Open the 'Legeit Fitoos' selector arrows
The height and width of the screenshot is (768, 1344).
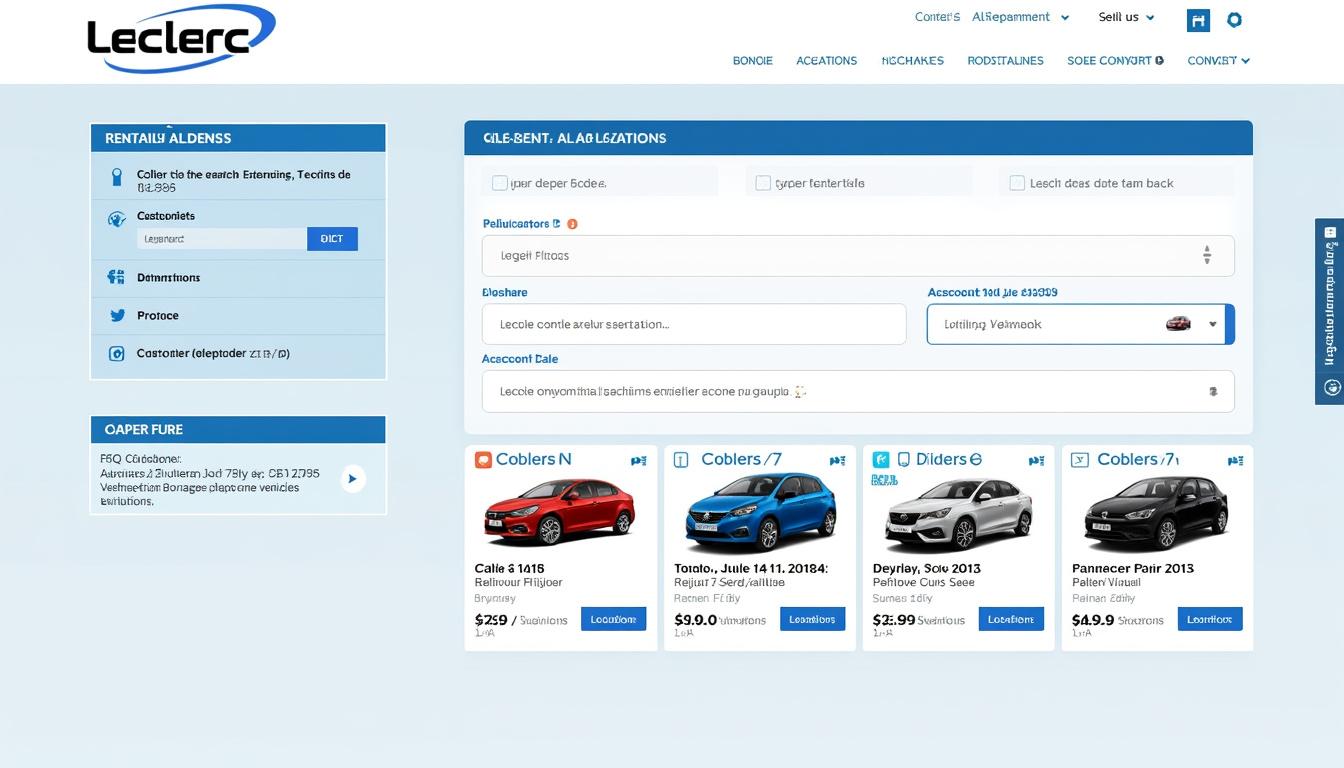(x=1207, y=256)
